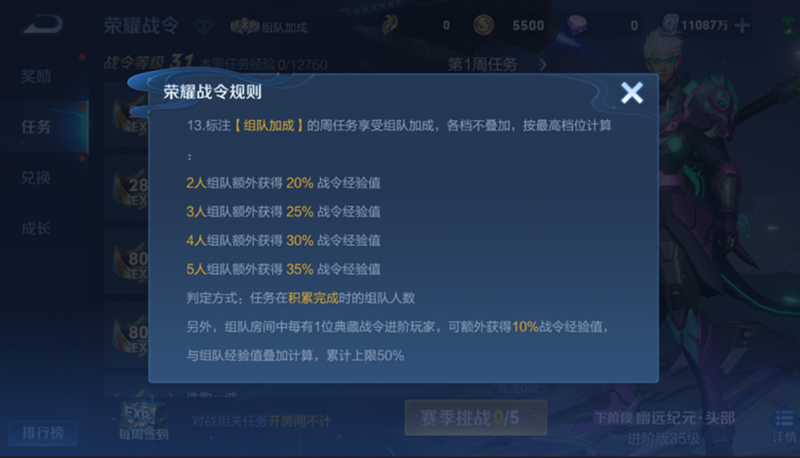Open the 详情 list icon
The width and height of the screenshot is (800, 458).
pos(784,426)
